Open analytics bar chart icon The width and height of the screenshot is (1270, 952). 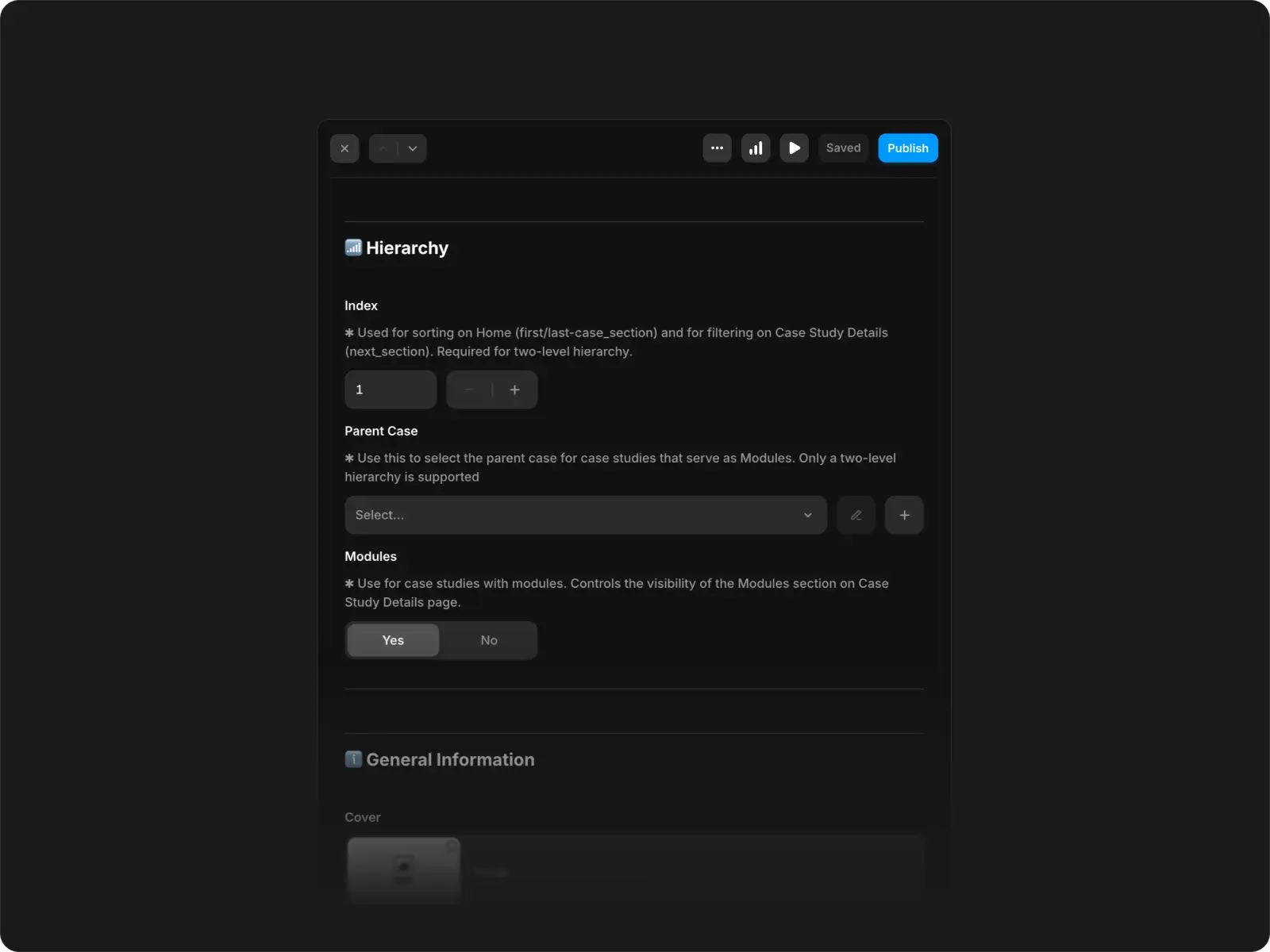(x=756, y=148)
